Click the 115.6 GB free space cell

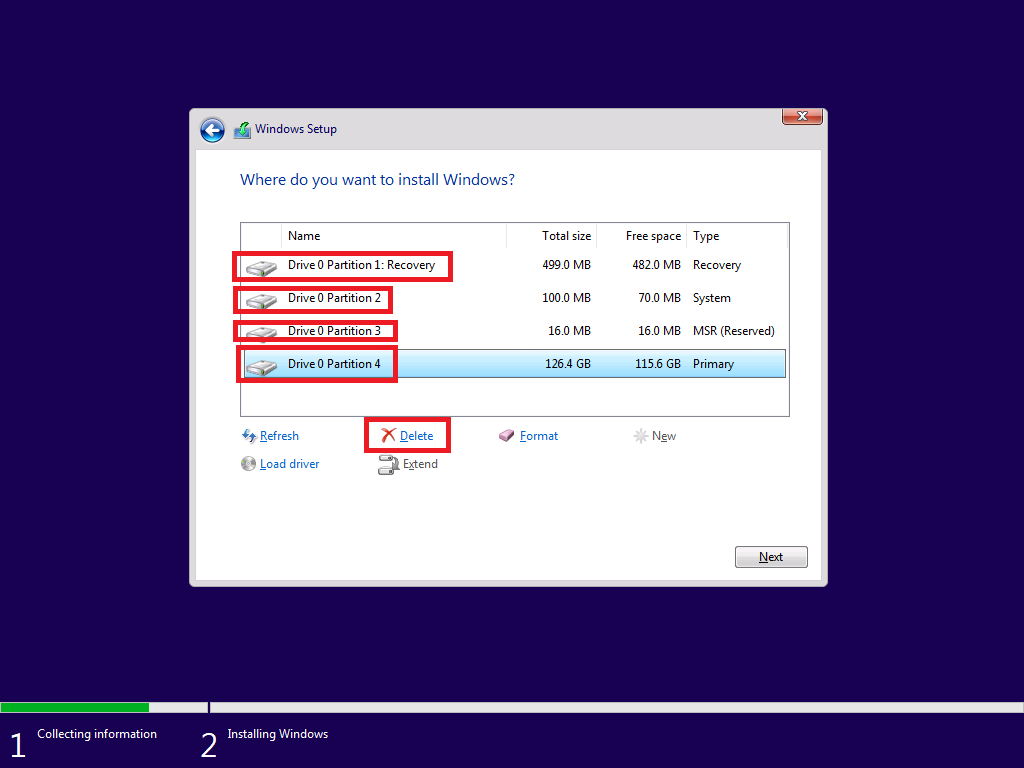(x=658, y=364)
